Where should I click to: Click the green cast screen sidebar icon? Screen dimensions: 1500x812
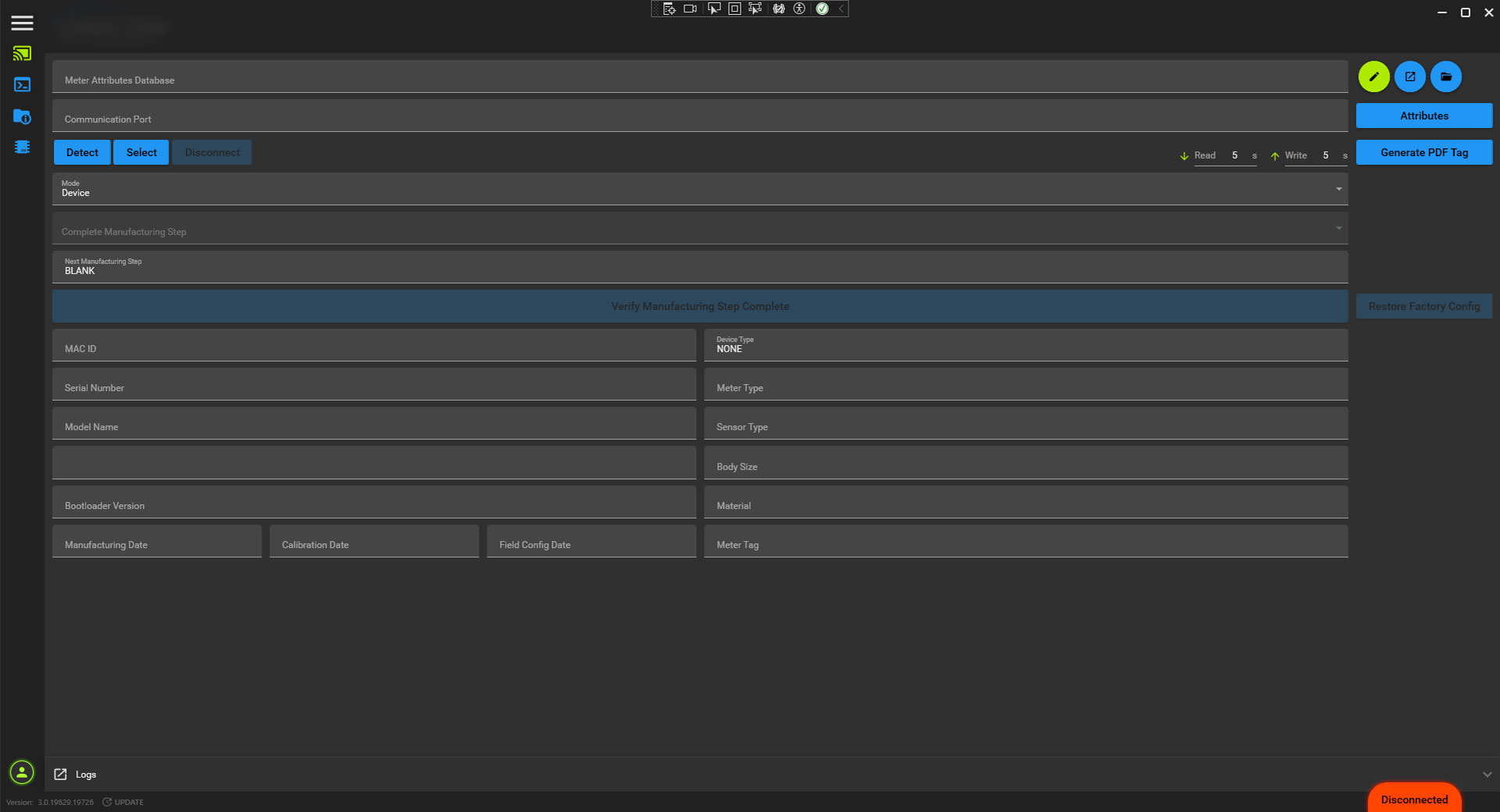tap(22, 54)
